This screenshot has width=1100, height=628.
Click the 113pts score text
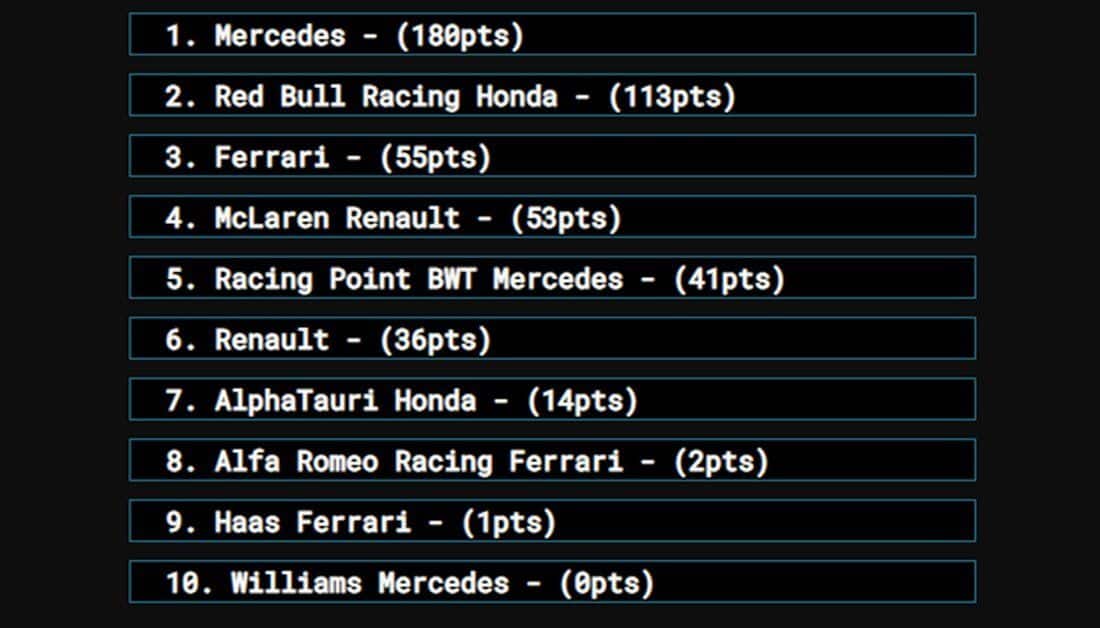pyautogui.click(x=672, y=97)
